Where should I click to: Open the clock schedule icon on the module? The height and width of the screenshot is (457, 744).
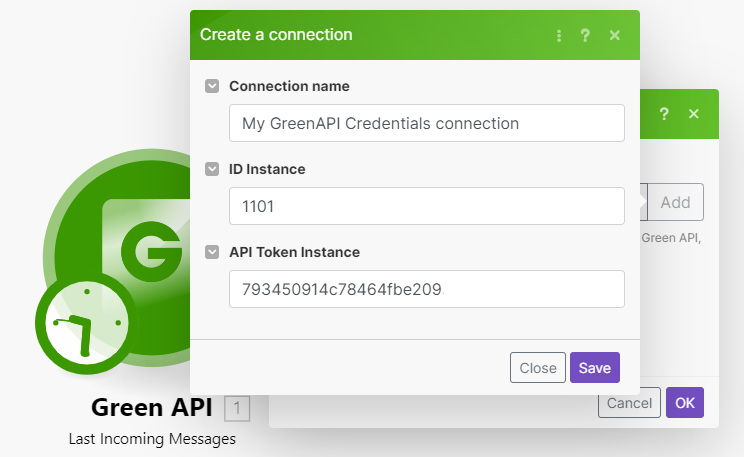[86, 321]
